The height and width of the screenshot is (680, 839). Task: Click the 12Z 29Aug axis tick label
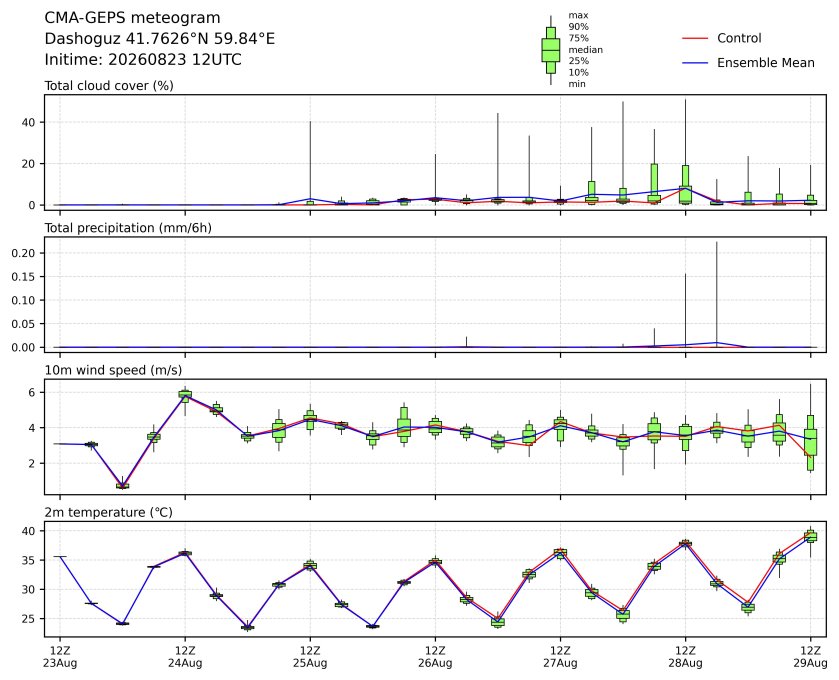click(x=810, y=657)
